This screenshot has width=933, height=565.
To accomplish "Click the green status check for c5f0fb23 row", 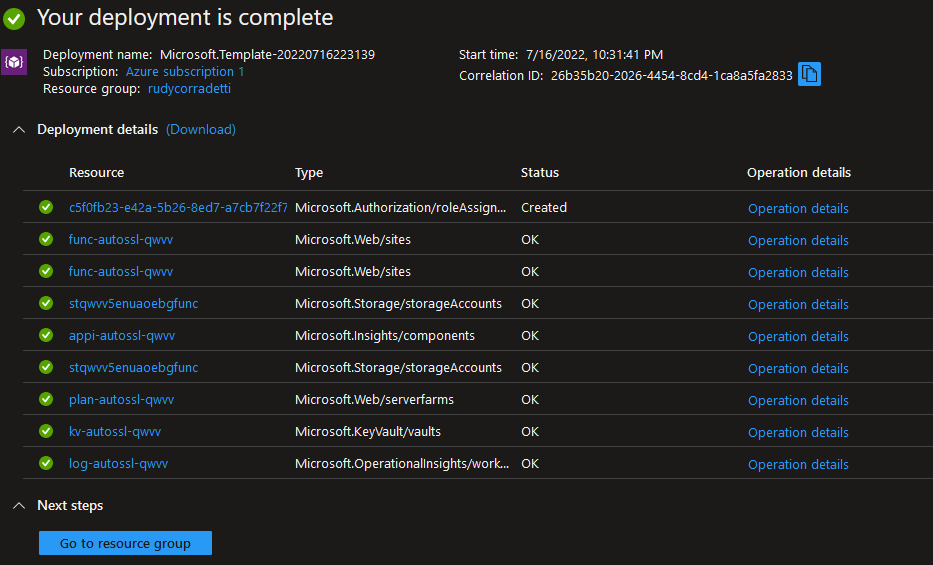I will (x=46, y=207).
